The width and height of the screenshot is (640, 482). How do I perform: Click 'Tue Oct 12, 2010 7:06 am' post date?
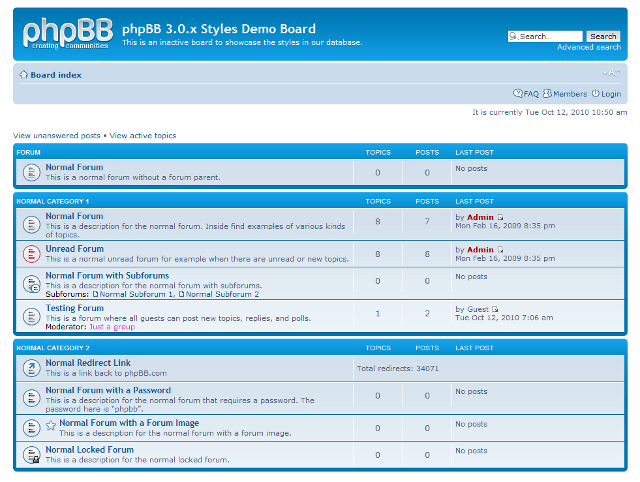tap(504, 318)
